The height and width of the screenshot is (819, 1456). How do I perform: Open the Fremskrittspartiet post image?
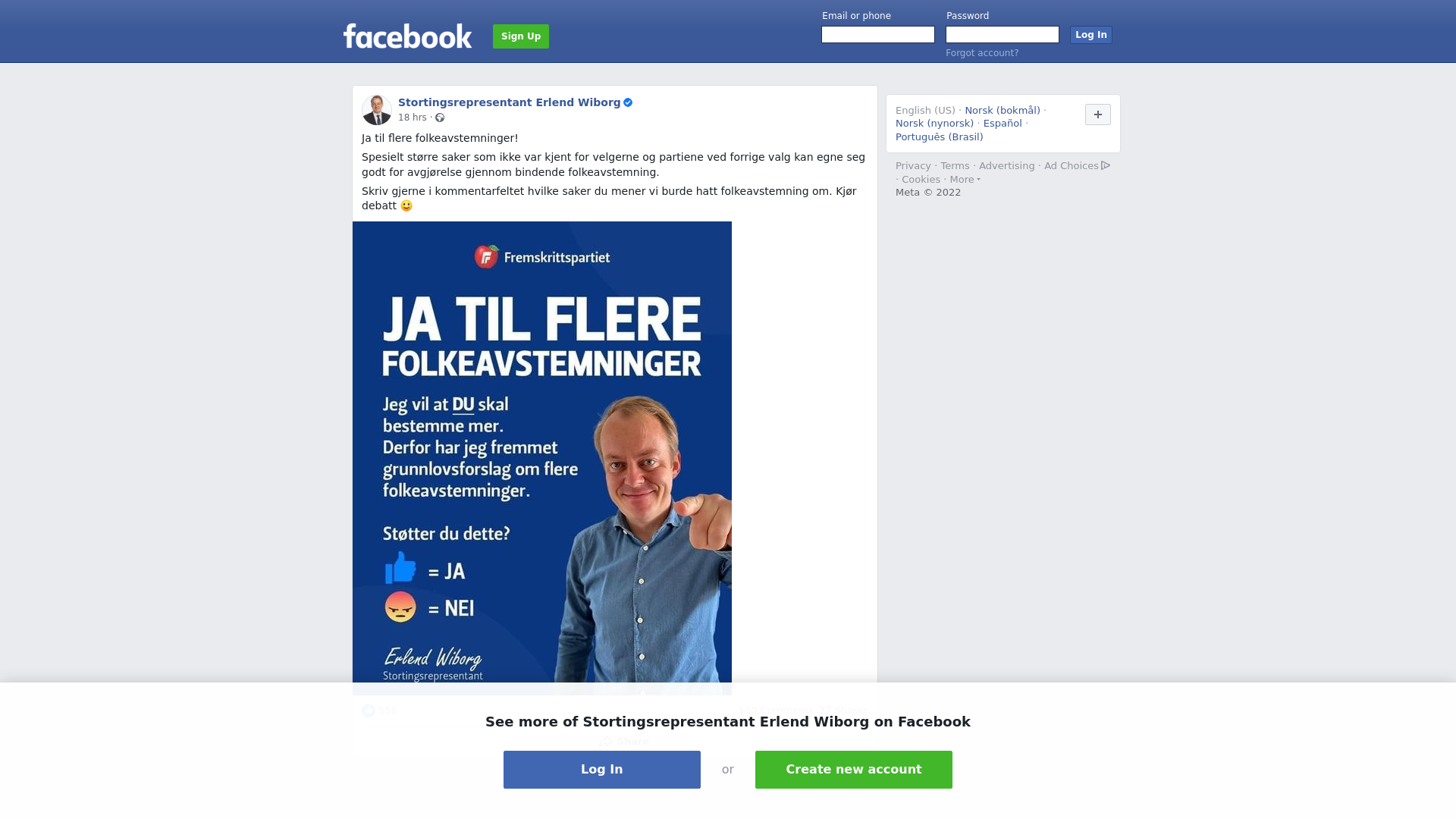[x=542, y=458]
